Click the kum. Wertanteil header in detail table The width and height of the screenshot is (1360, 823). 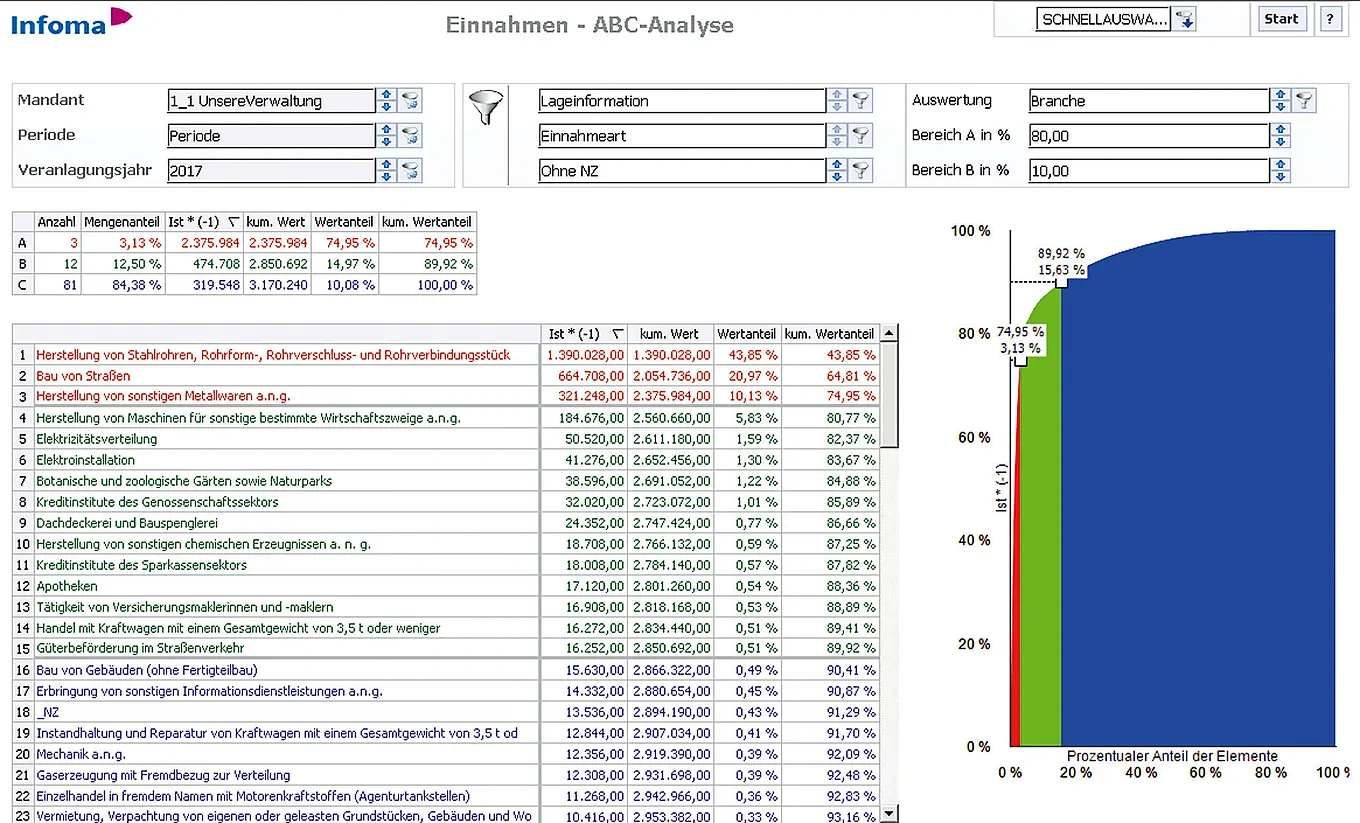coord(828,334)
